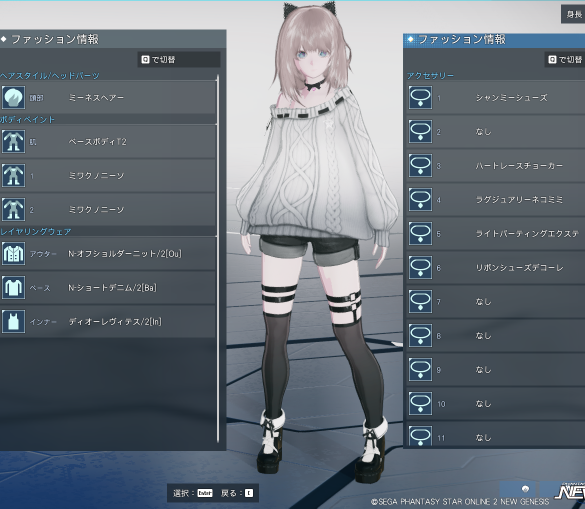
Task: Click accessory slot 3 necklace icon
Action: click(x=420, y=165)
